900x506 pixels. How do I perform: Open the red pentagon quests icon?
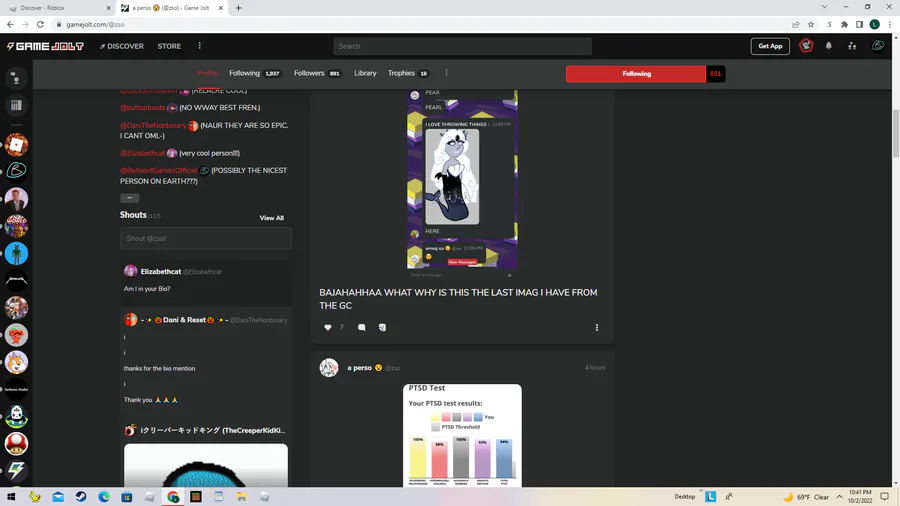pyautogui.click(x=806, y=45)
